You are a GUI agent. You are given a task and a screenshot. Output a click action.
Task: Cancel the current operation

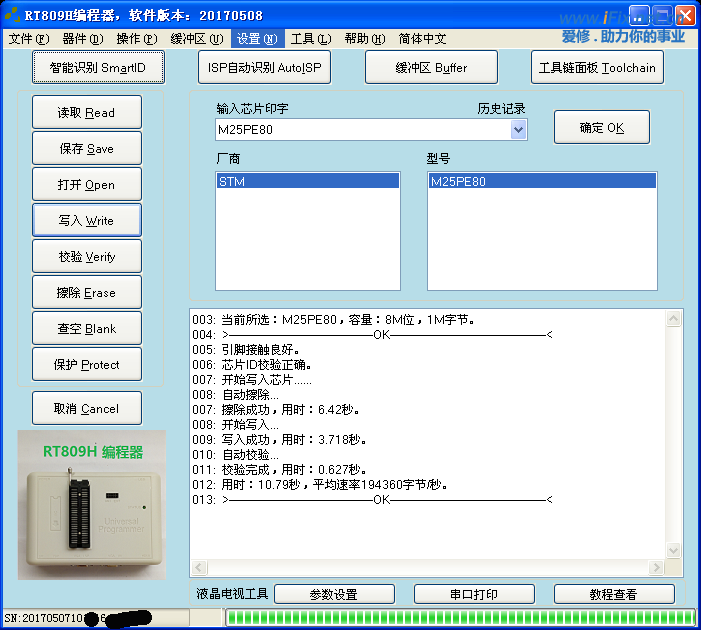[87, 409]
